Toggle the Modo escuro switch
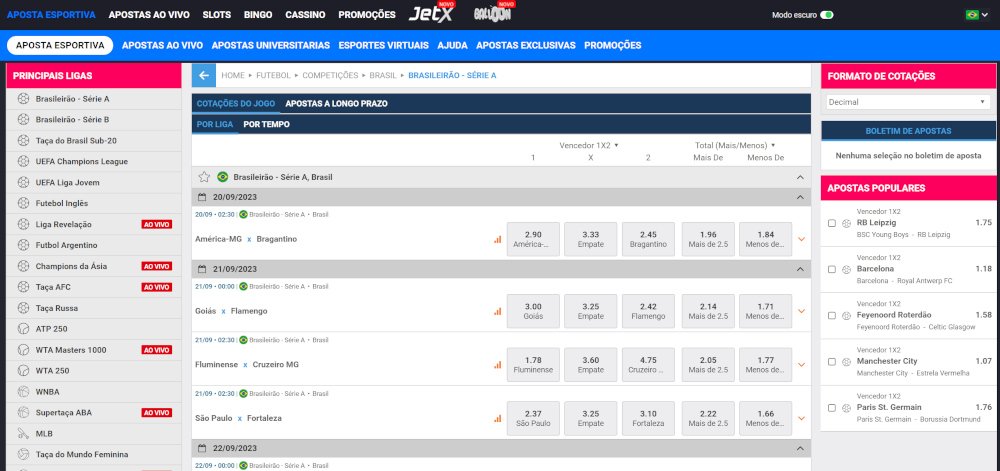The width and height of the screenshot is (1000, 471). coord(827,15)
